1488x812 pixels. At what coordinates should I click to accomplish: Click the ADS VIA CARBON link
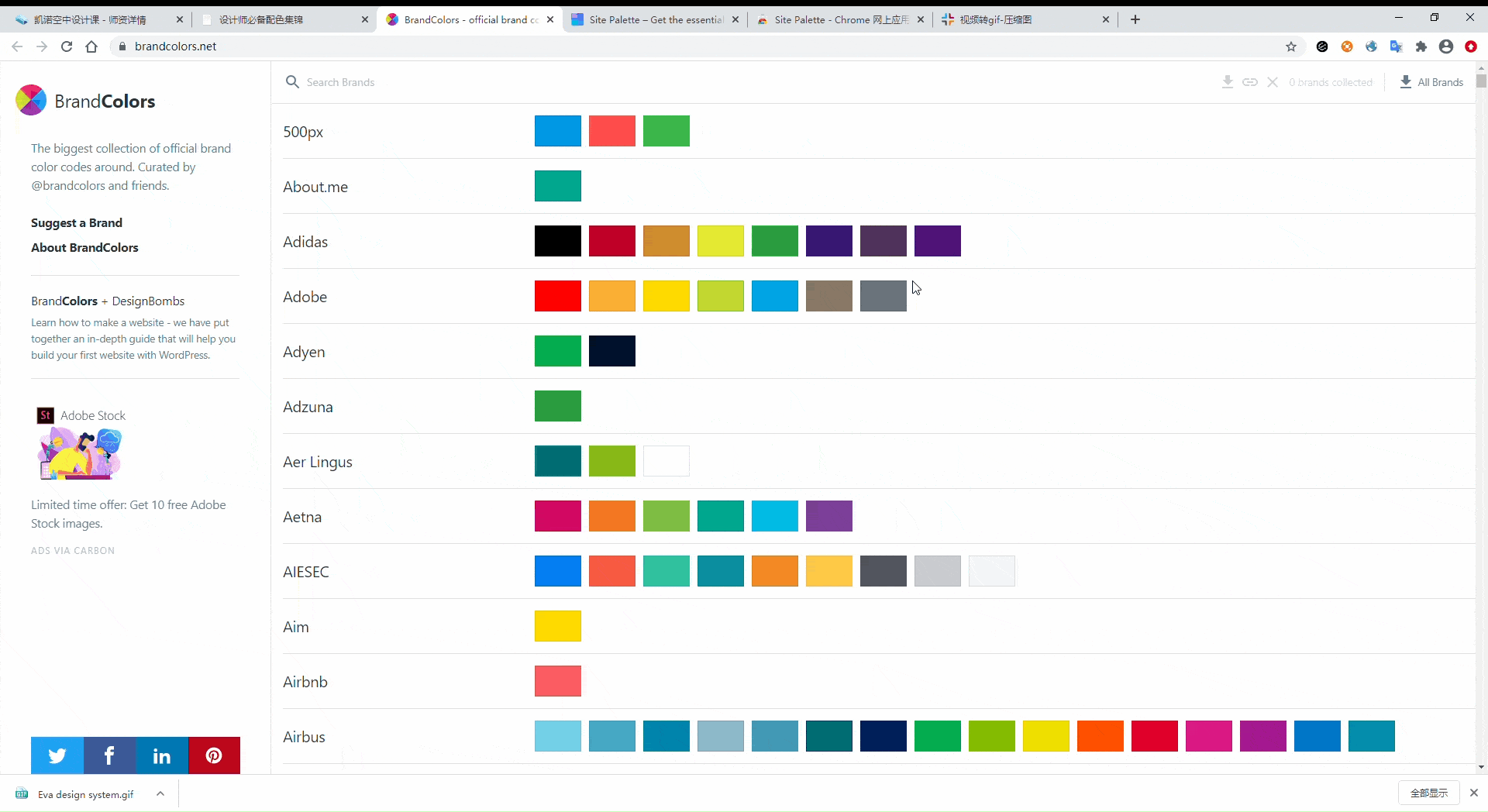coord(73,551)
